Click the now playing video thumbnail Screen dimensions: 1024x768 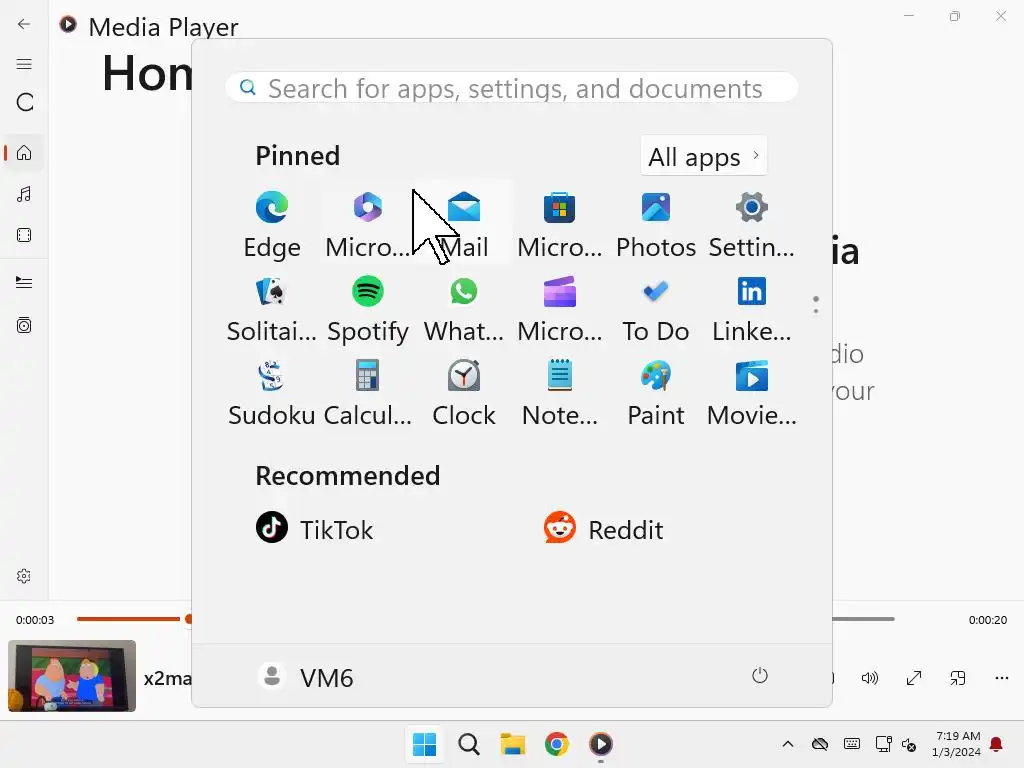72,676
